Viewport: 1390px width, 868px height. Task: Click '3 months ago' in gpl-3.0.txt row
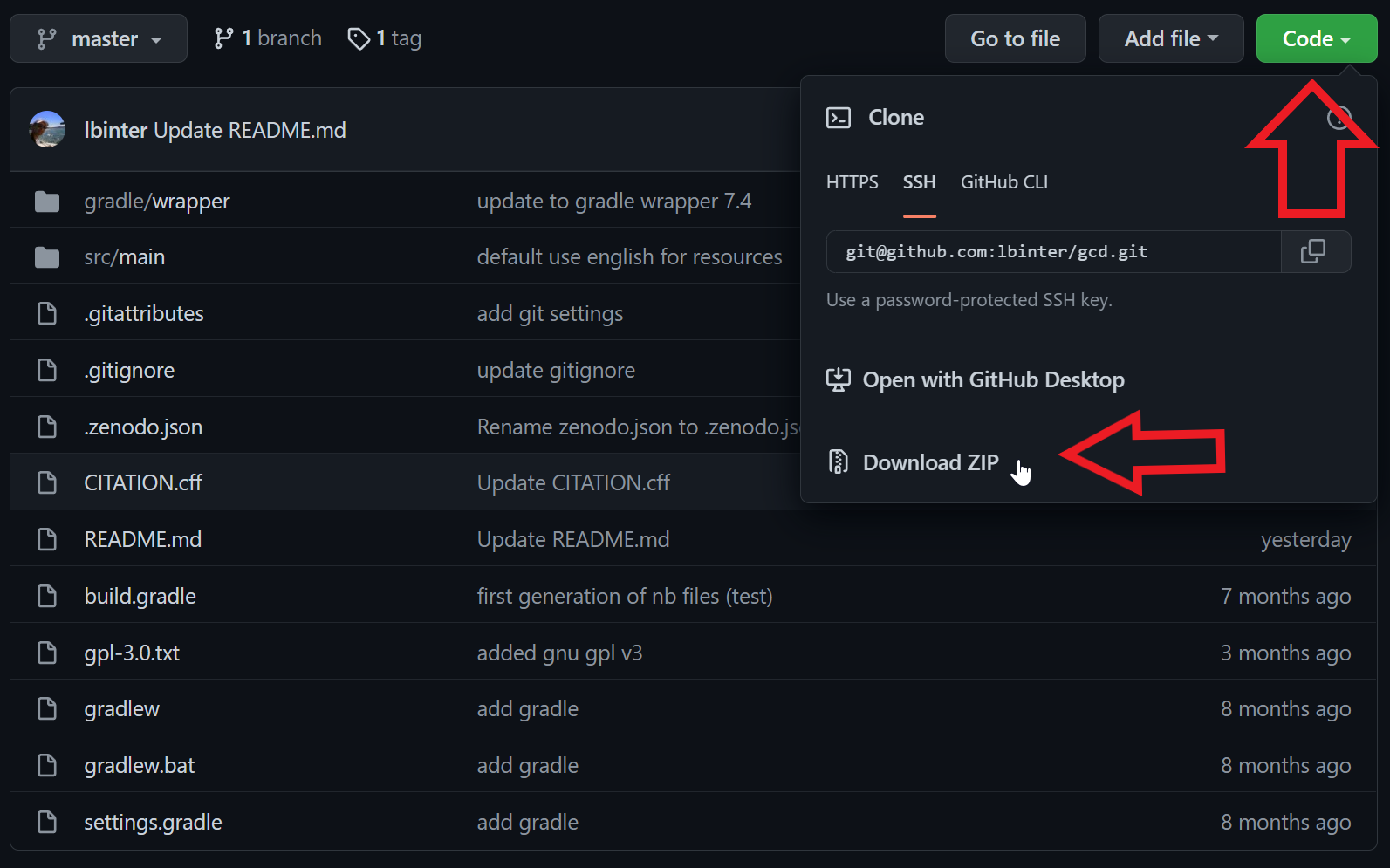click(x=1286, y=653)
